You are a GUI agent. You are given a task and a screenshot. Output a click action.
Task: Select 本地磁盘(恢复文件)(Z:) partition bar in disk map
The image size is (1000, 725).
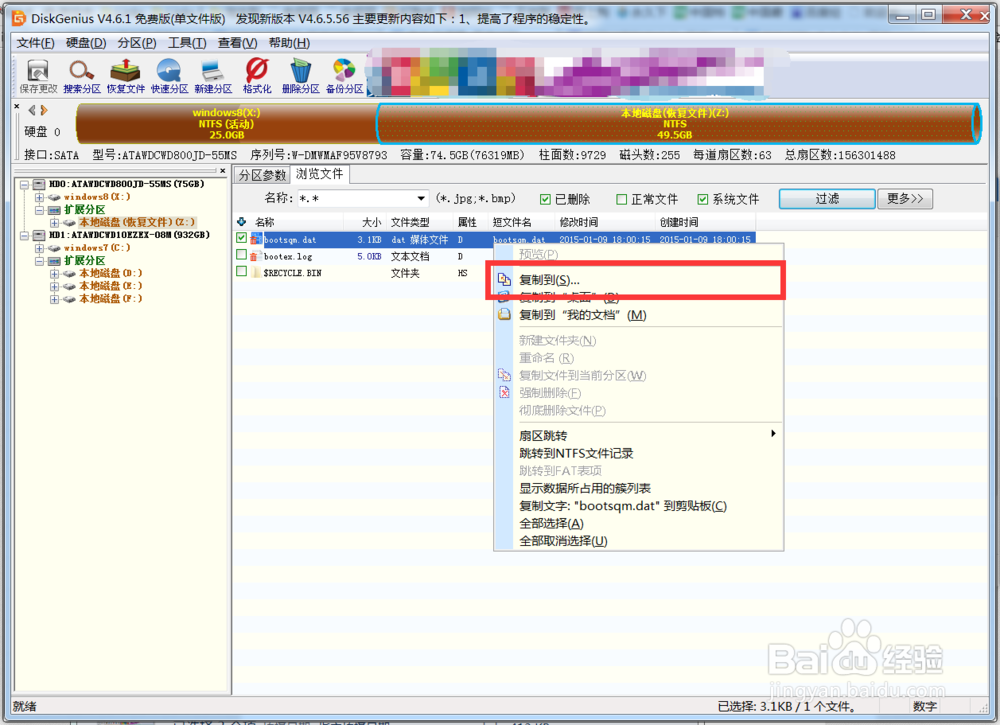point(679,124)
